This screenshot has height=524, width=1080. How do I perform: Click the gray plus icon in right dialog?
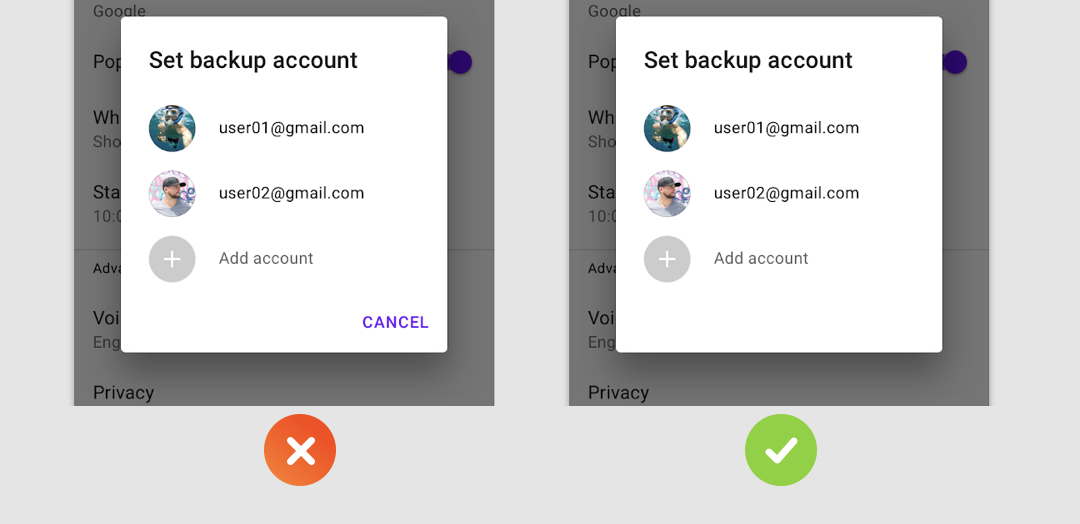coord(667,259)
